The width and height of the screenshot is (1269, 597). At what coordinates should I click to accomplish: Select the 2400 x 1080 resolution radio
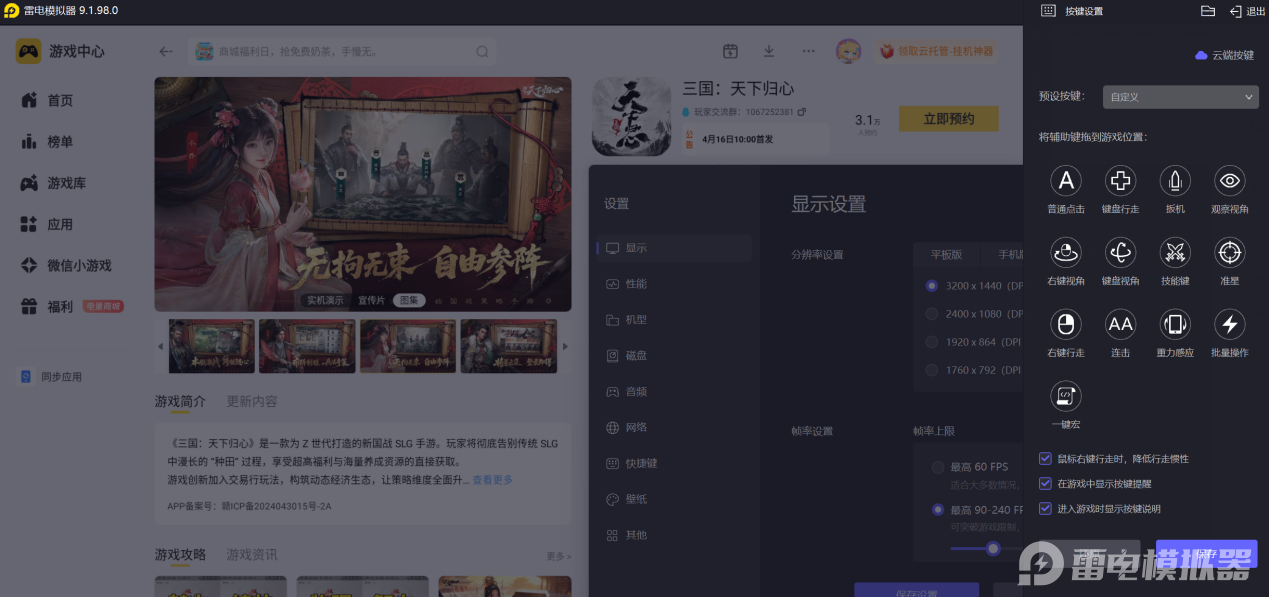click(x=932, y=314)
